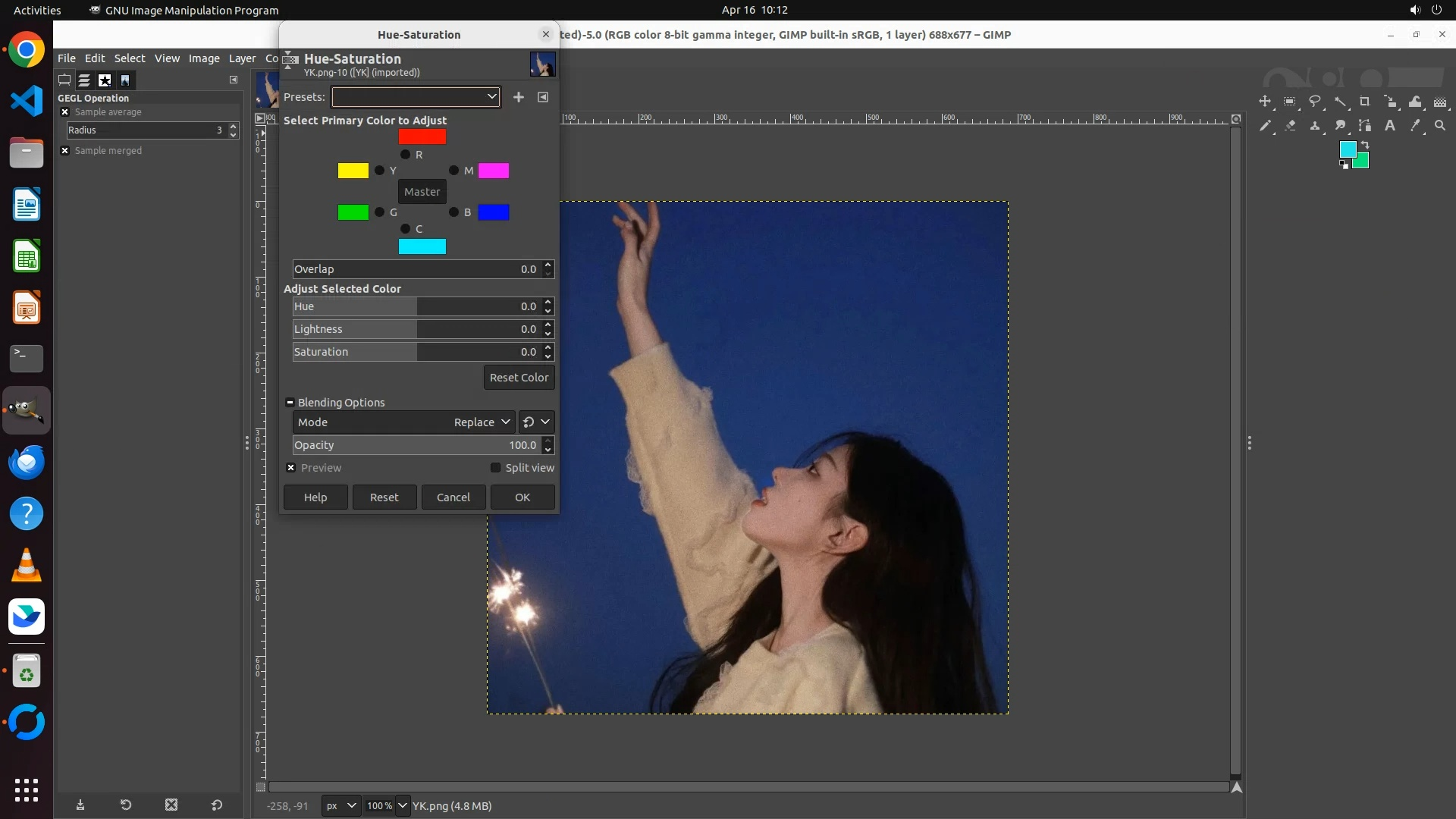1456x819 pixels.
Task: Select the Fuzzy Select wand tool
Action: pyautogui.click(x=1340, y=102)
